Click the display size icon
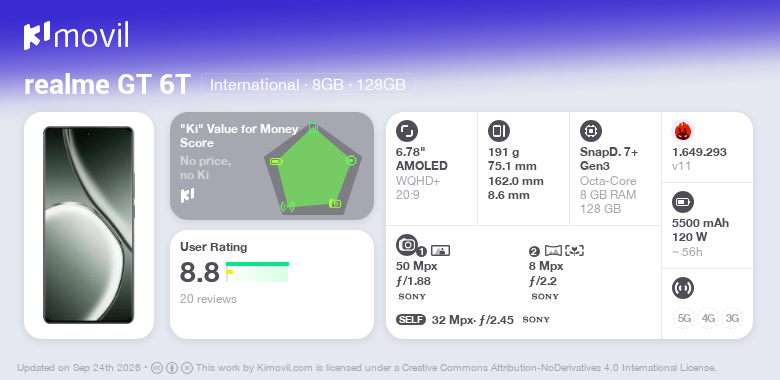The image size is (780, 380). click(407, 131)
